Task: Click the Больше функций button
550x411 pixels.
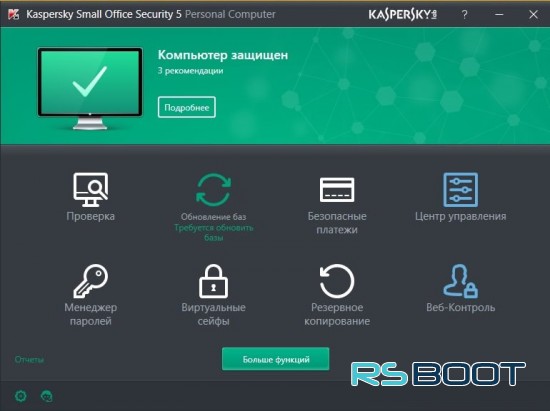Action: (x=276, y=359)
